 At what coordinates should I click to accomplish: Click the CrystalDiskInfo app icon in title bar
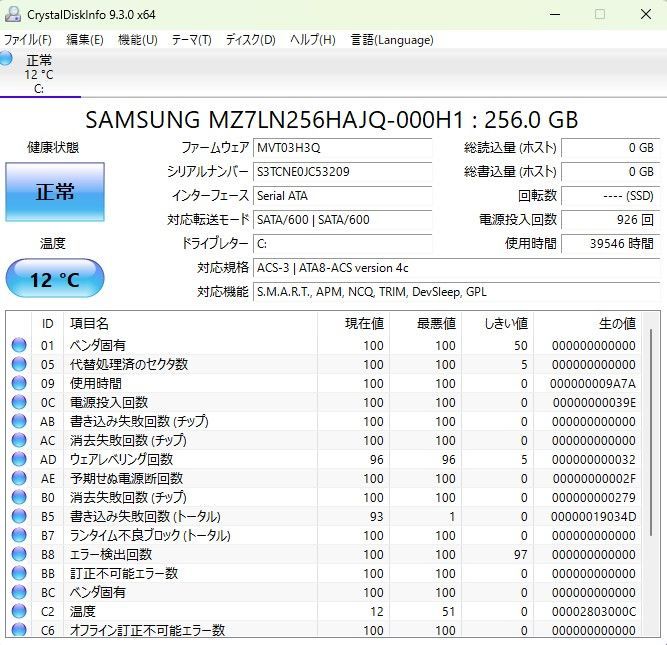13,14
